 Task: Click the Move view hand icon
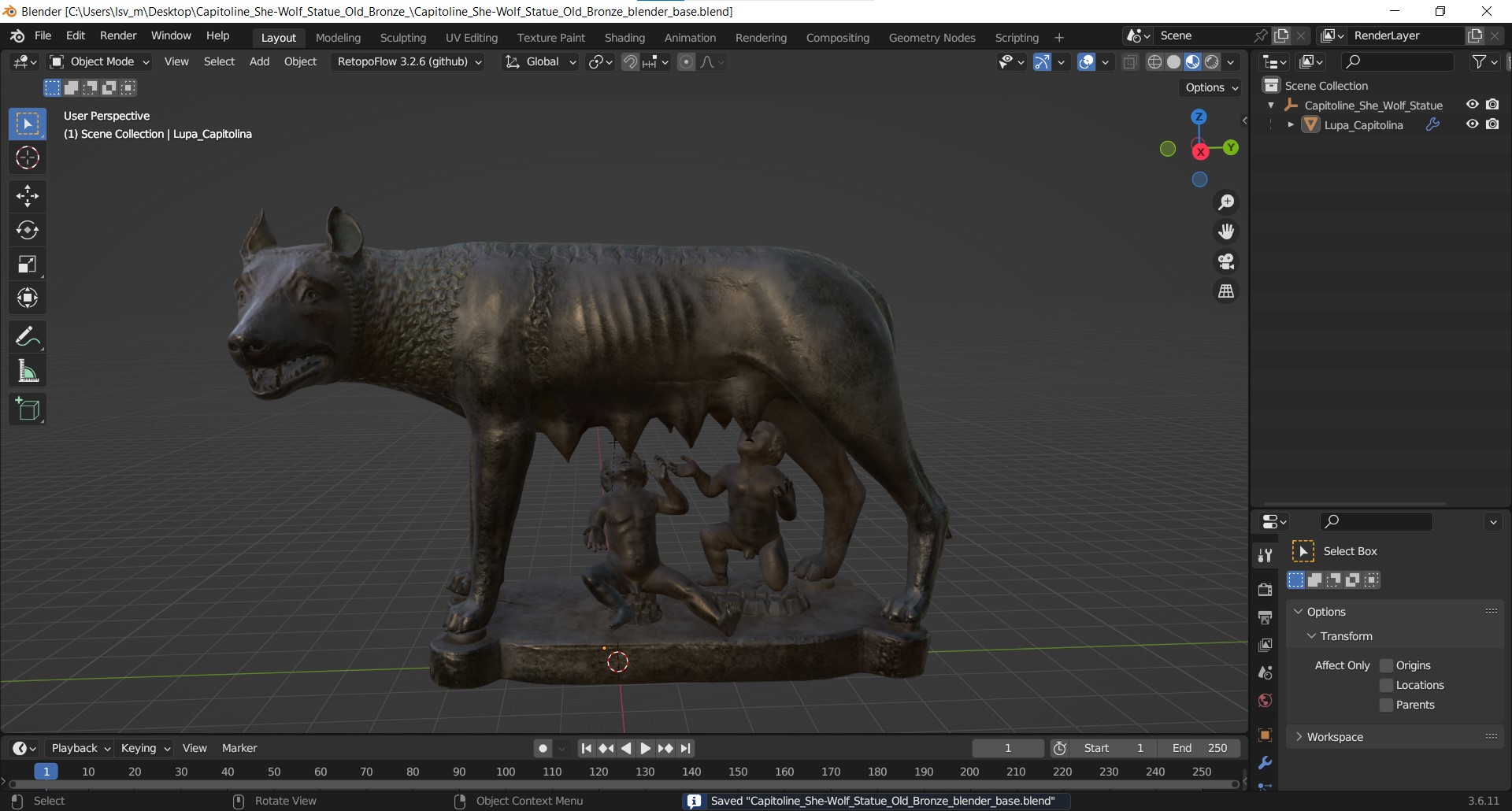(1226, 231)
